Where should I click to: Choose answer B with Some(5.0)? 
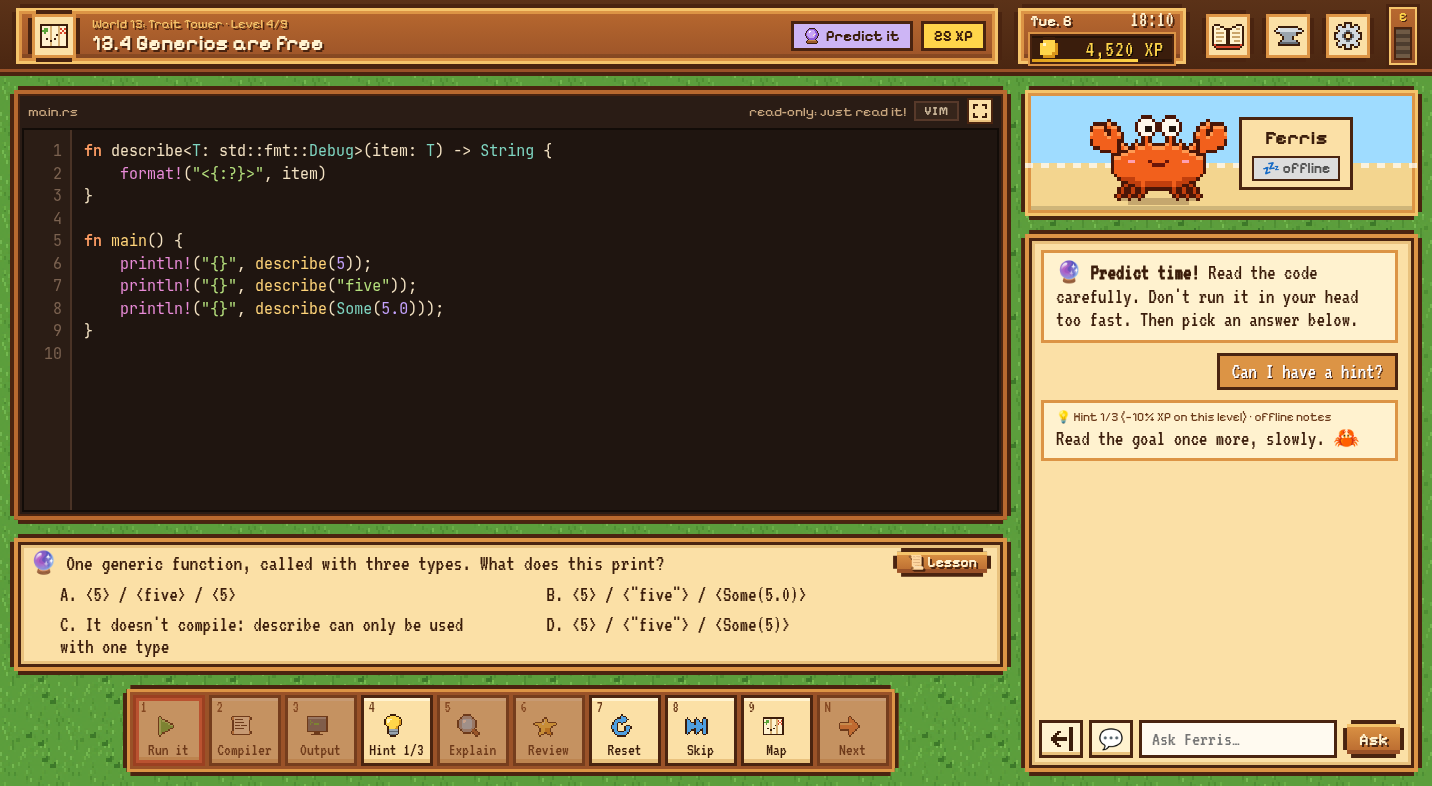tap(676, 595)
